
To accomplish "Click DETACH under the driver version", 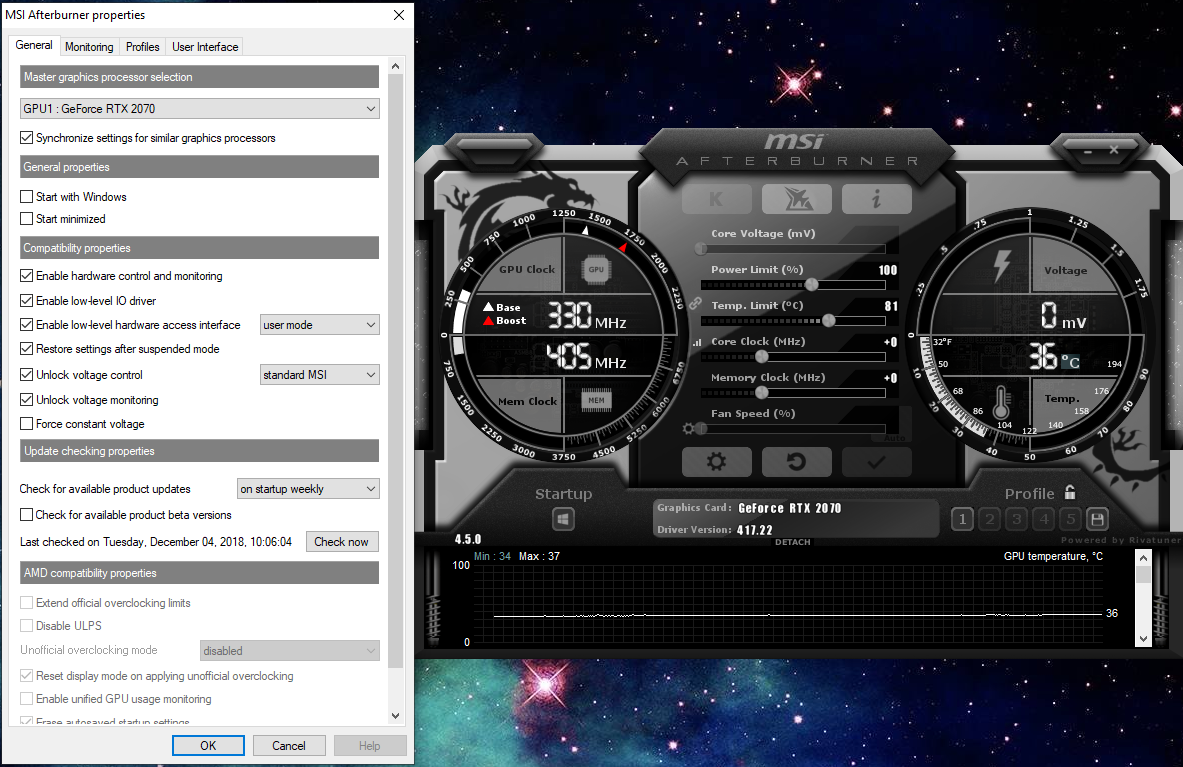I will pos(792,542).
